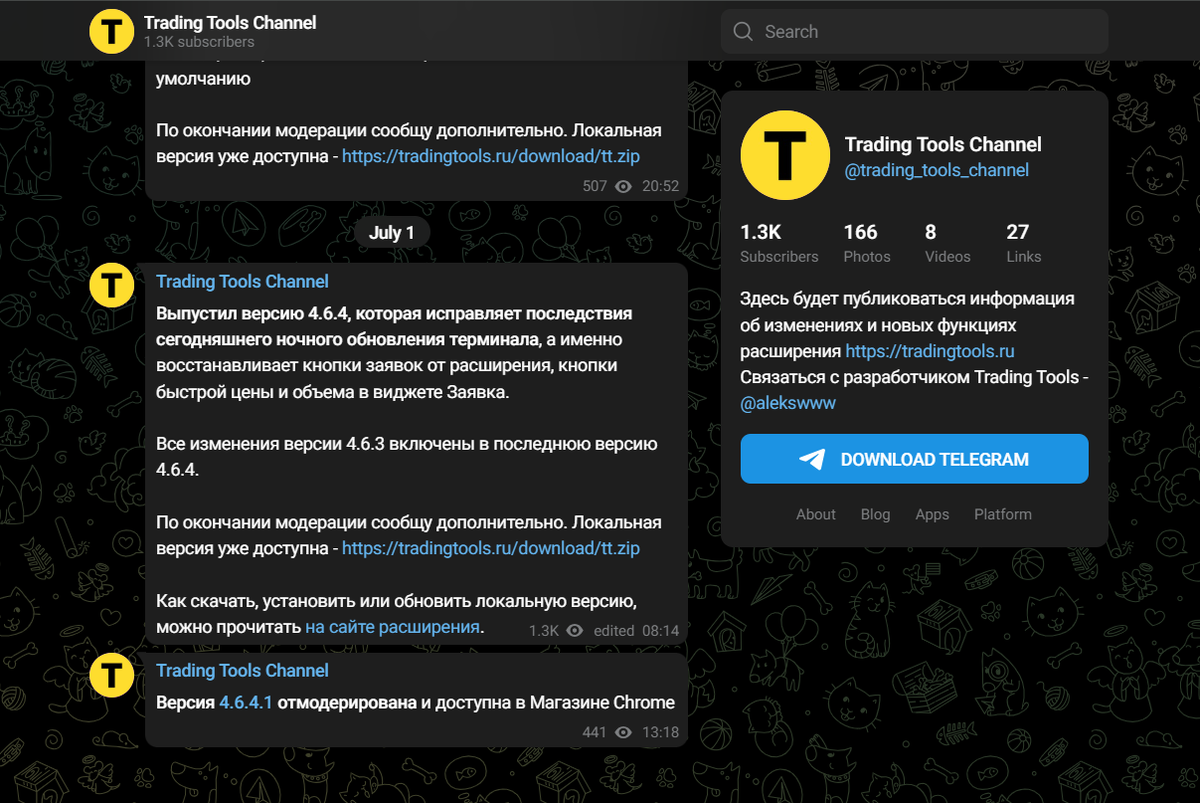The width and height of the screenshot is (1200, 803).
Task: Click the paper plane icon on download button
Action: pos(812,459)
